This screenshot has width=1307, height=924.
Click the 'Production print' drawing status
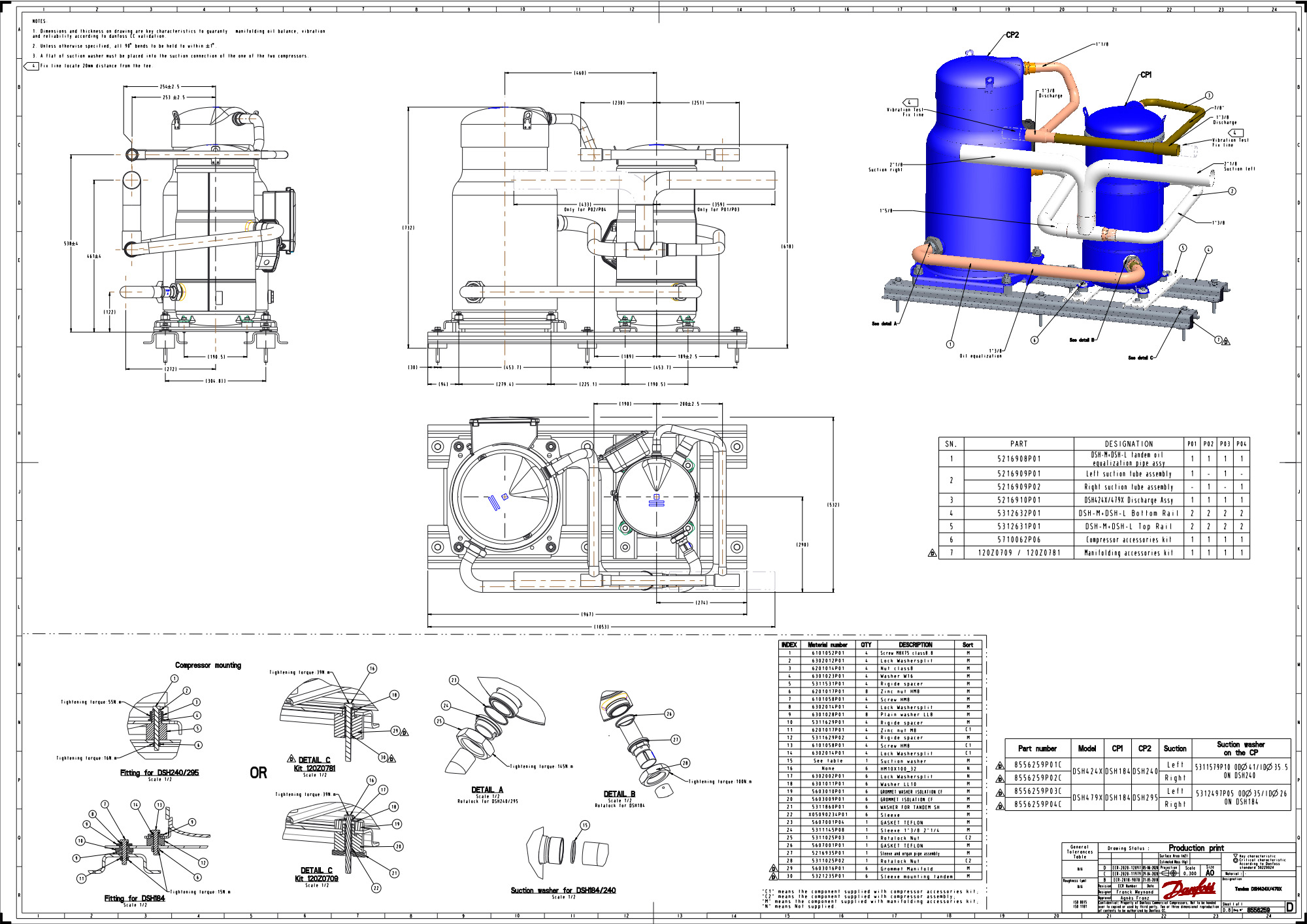pos(1196,848)
